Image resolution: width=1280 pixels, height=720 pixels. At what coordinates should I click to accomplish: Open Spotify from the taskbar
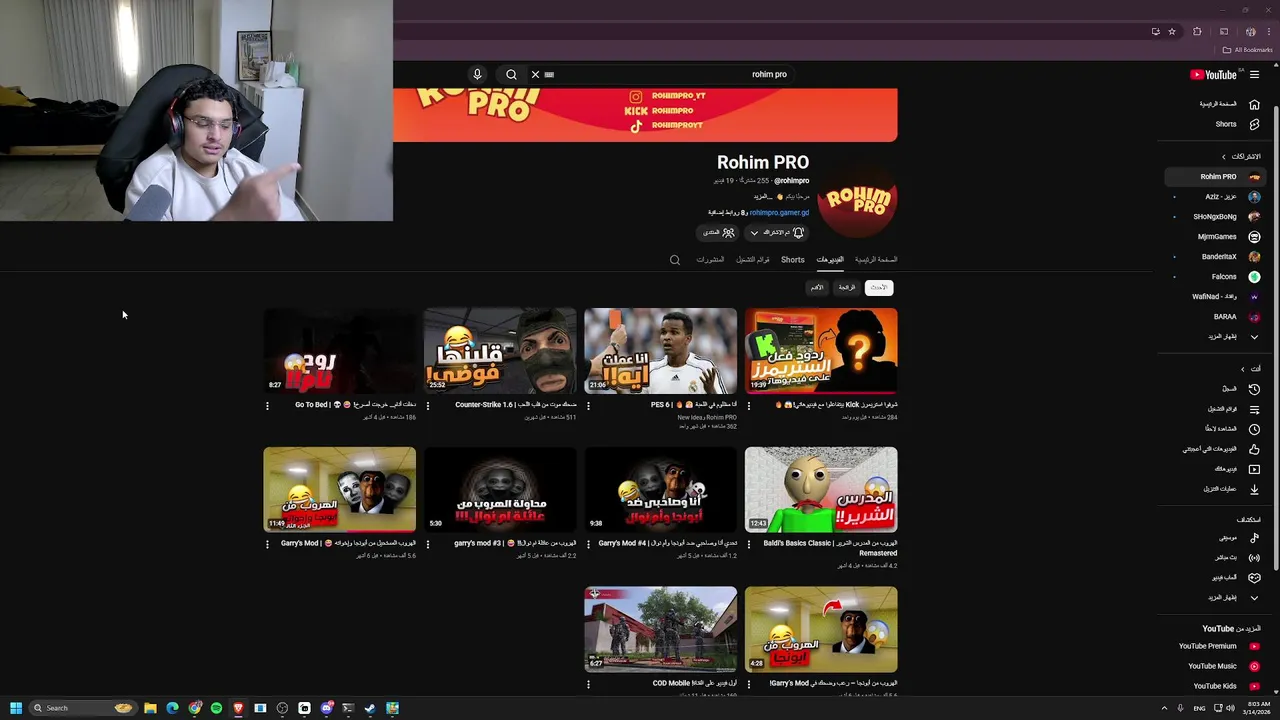click(x=216, y=708)
